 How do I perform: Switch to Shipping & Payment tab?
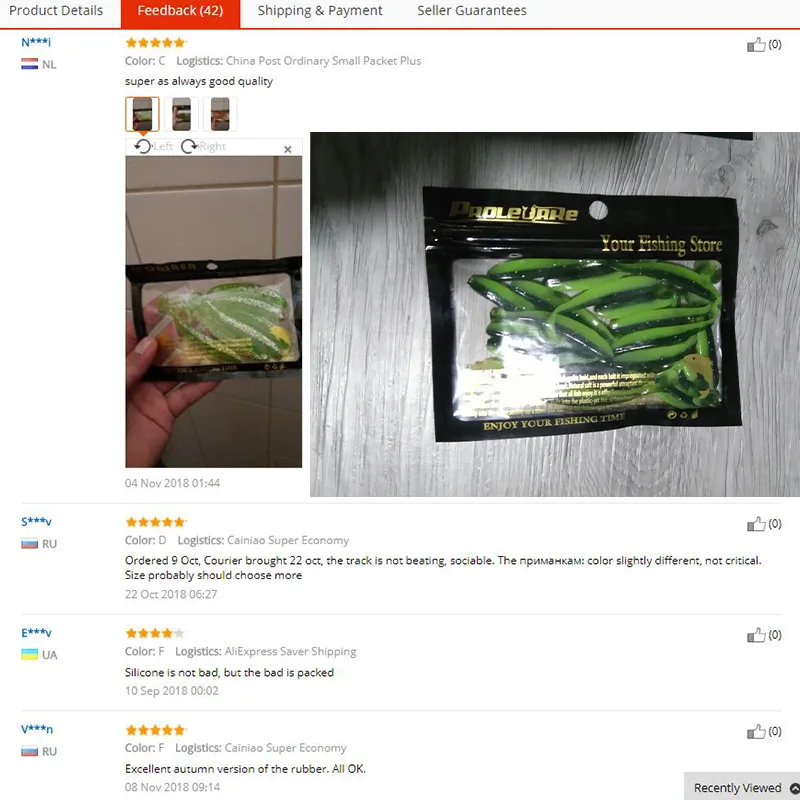319,11
